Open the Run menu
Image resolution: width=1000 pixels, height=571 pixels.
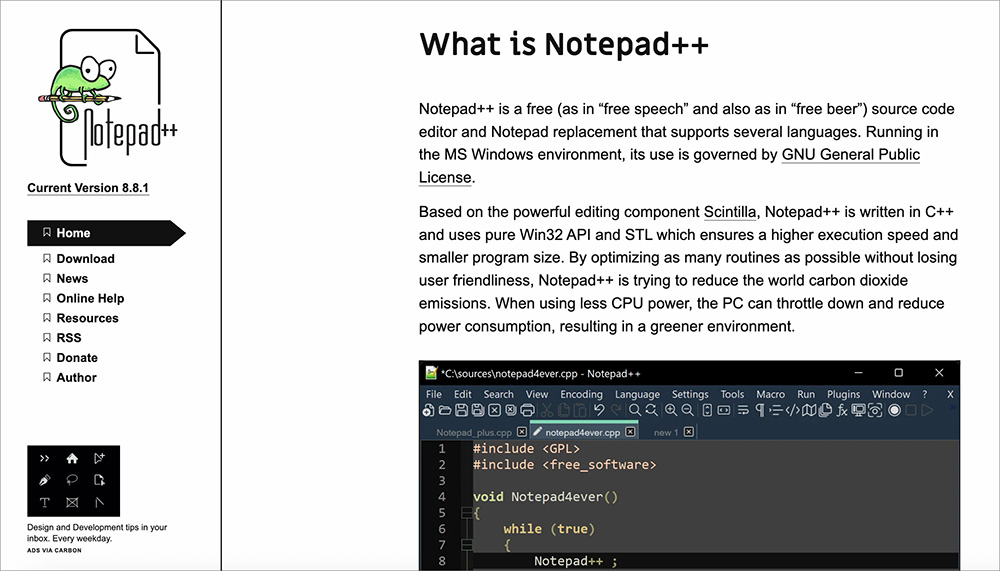click(805, 394)
